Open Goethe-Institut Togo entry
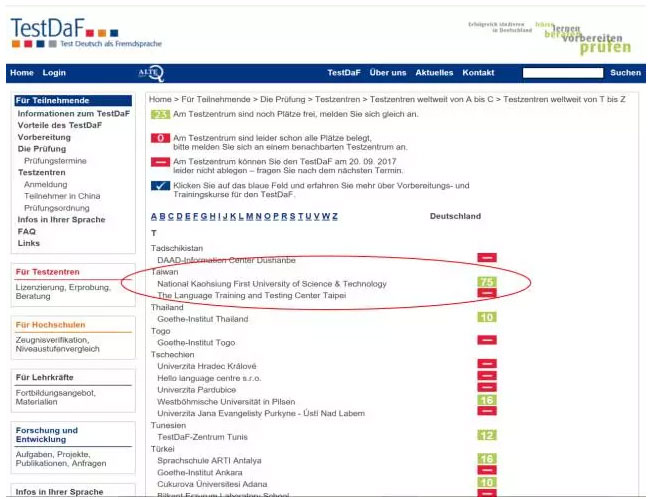 (x=196, y=343)
